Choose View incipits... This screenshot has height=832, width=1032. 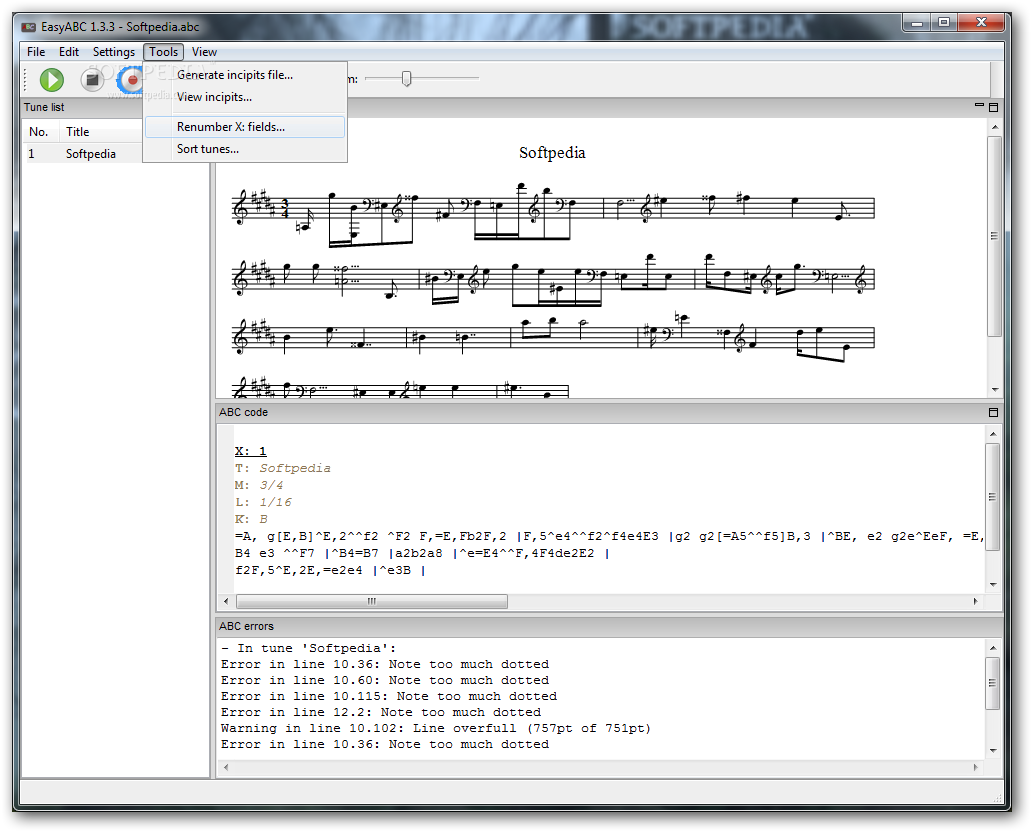(244, 97)
